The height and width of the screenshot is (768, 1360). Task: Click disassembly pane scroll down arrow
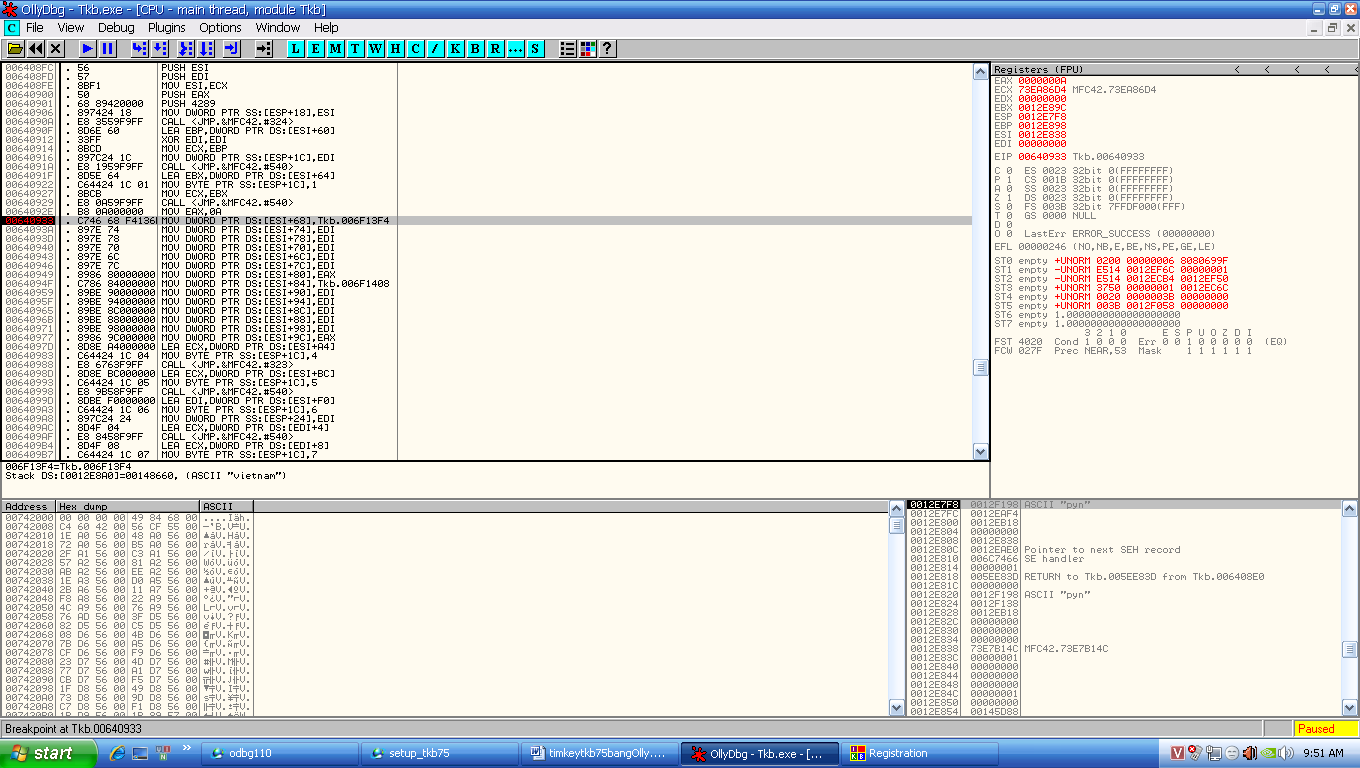point(981,452)
